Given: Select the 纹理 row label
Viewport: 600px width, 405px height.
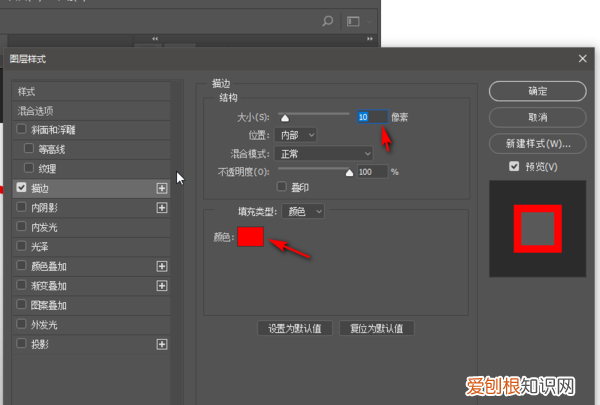Looking at the screenshot, I should (x=47, y=169).
